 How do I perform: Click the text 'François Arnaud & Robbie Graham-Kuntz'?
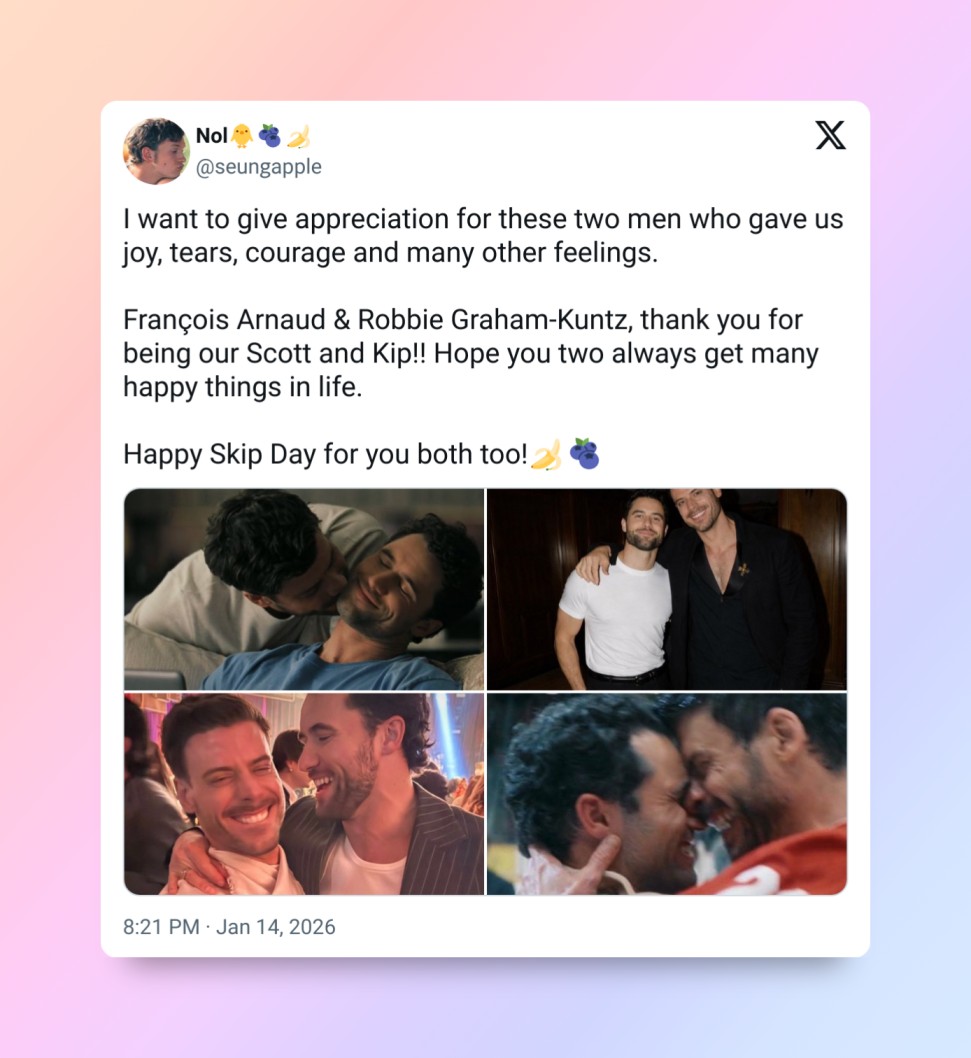[375, 320]
